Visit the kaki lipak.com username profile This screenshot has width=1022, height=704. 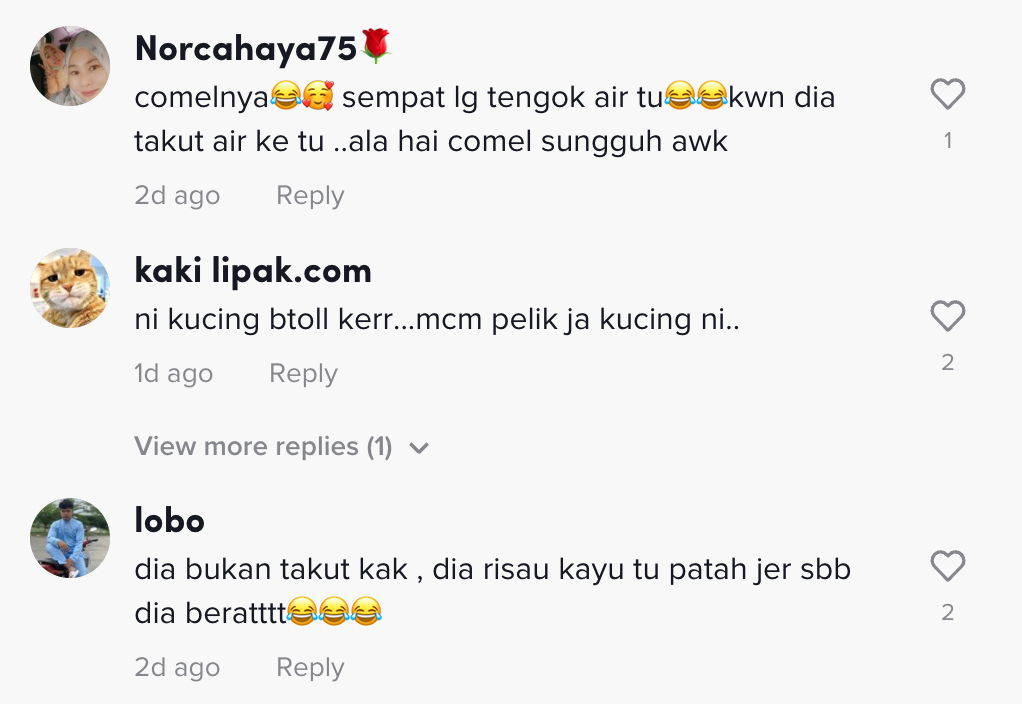(x=253, y=270)
